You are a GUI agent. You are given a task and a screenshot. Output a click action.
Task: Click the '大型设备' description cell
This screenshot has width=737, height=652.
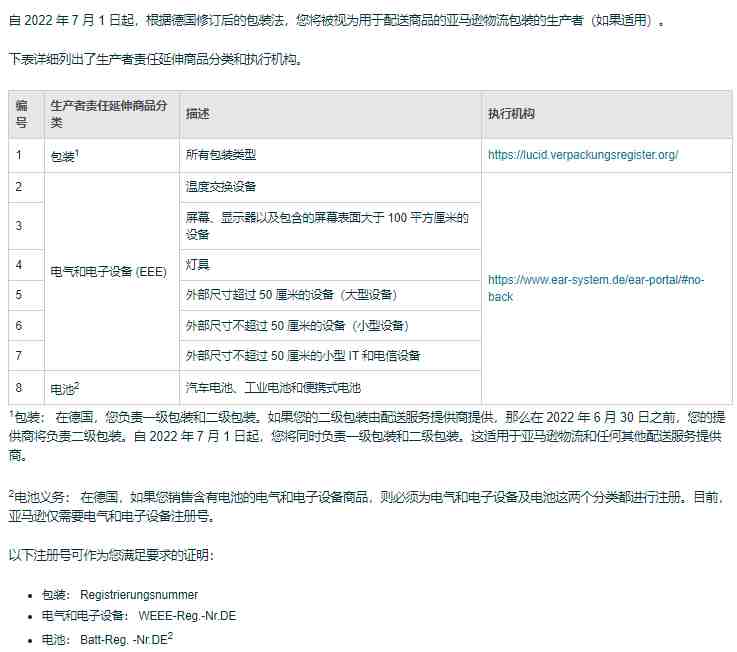(330, 295)
